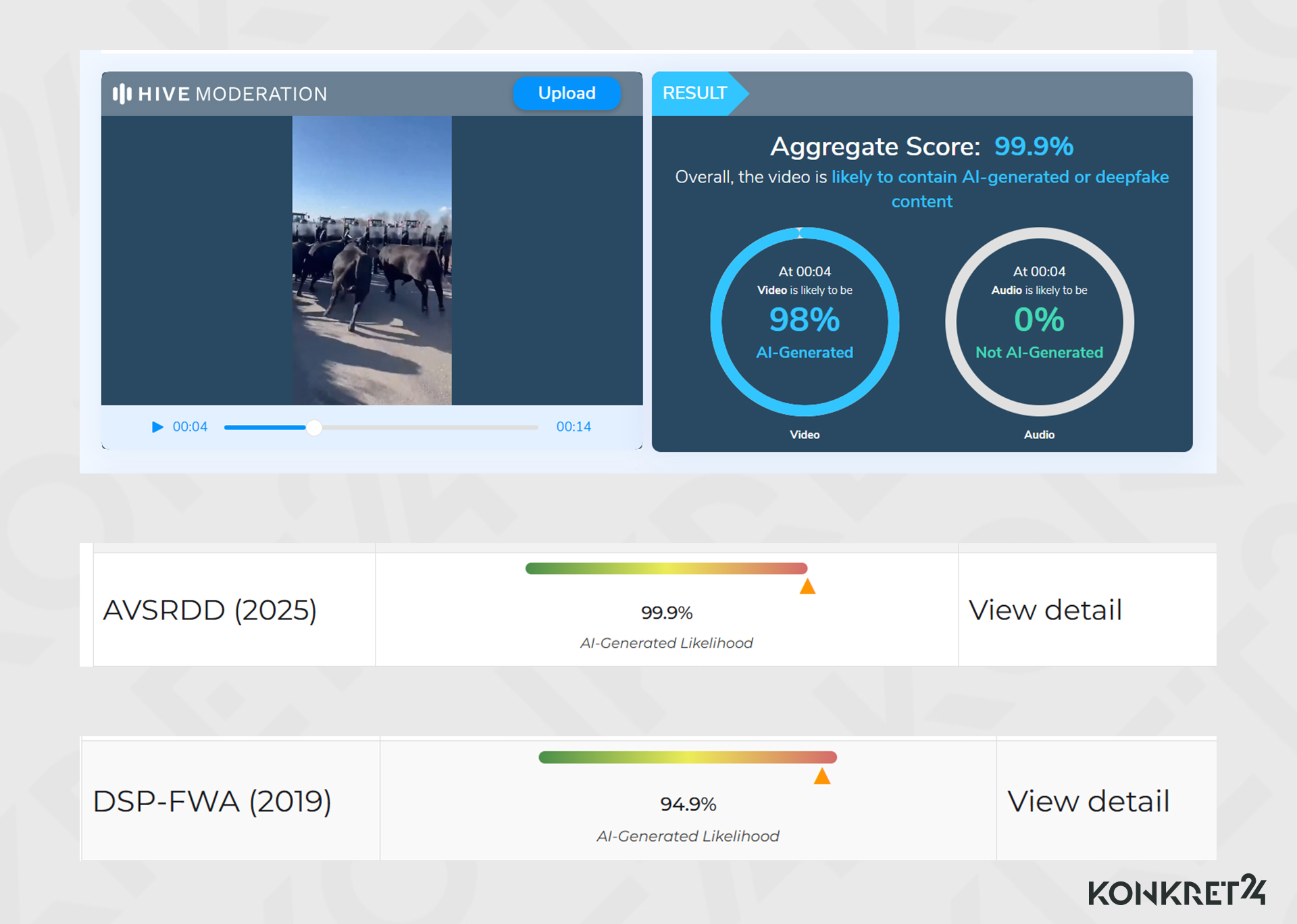Click the video progress slider handle
Screen dimensions: 1297x924
(314, 428)
